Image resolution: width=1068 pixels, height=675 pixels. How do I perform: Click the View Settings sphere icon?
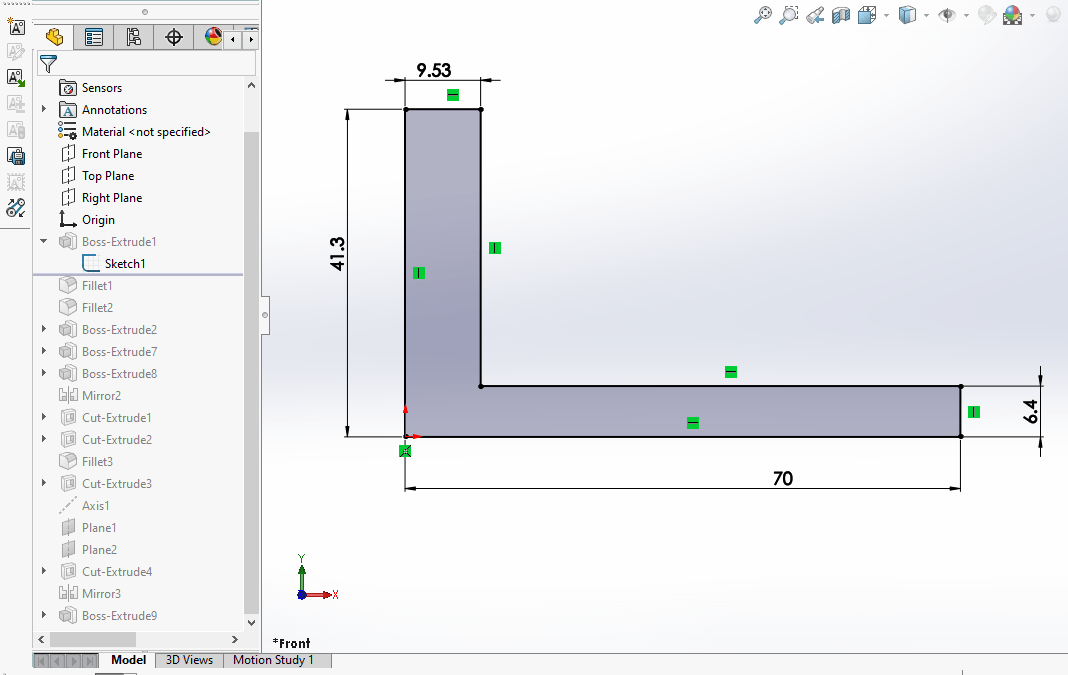pyautogui.click(x=1053, y=15)
